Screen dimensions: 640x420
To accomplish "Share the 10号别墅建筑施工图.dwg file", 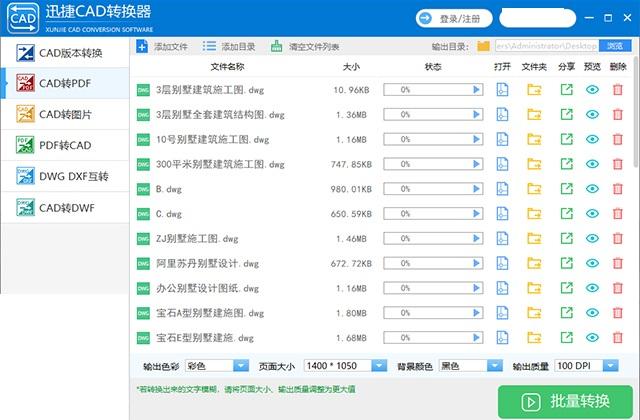I will (567, 139).
